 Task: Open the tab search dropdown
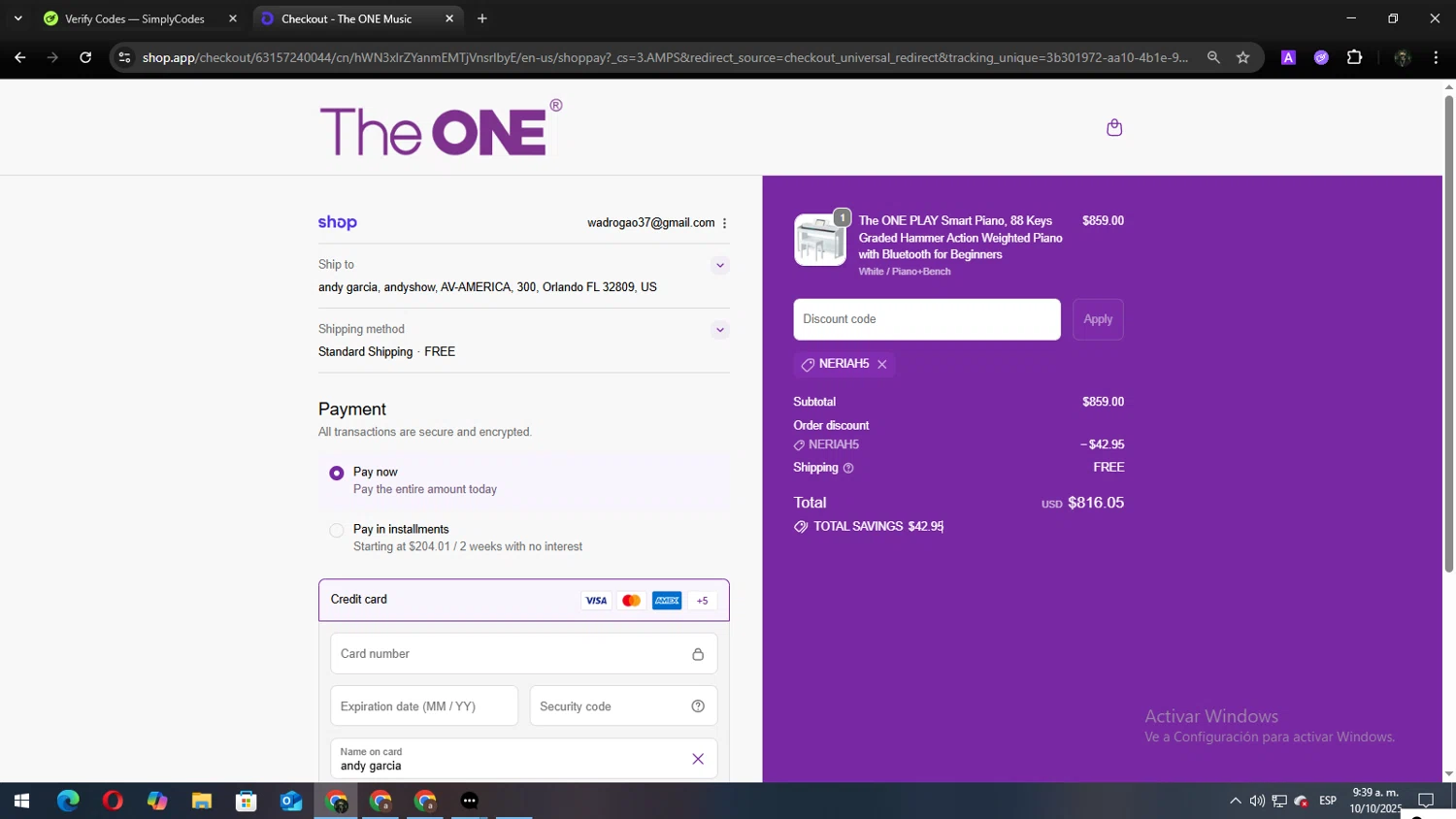(17, 18)
